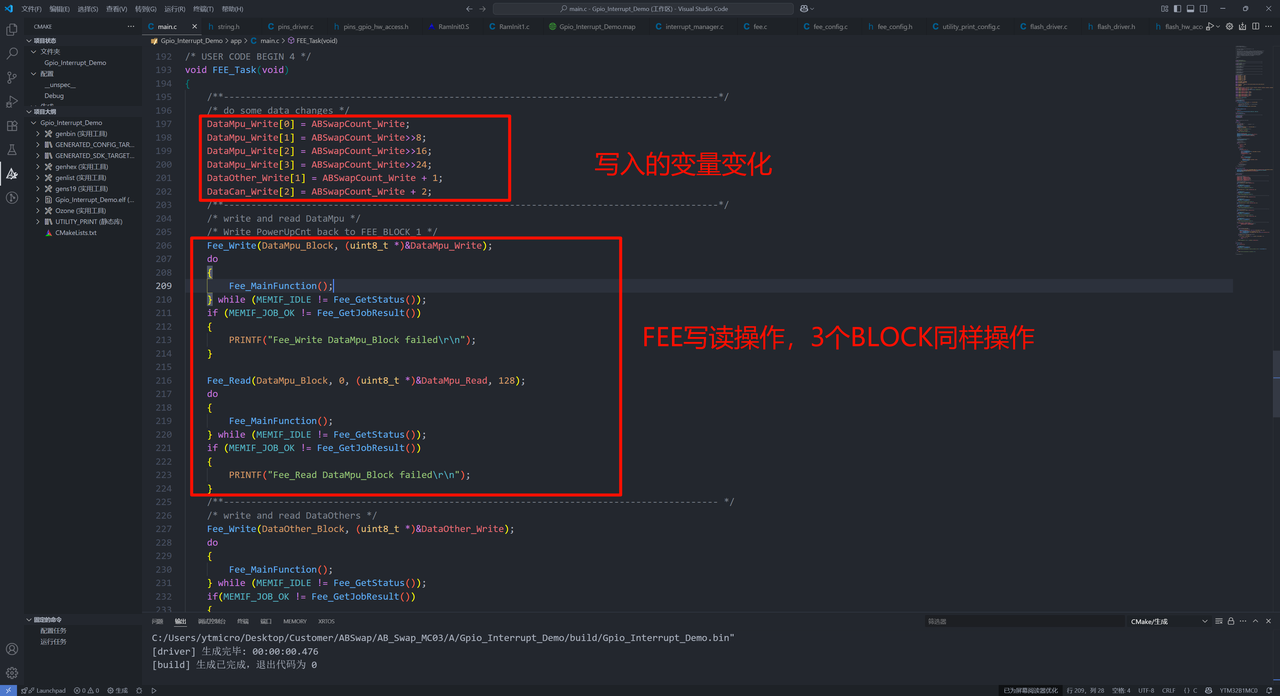
Task: Open the CMake/生成 output channel dropdown
Action: pyautogui.click(x=1168, y=621)
